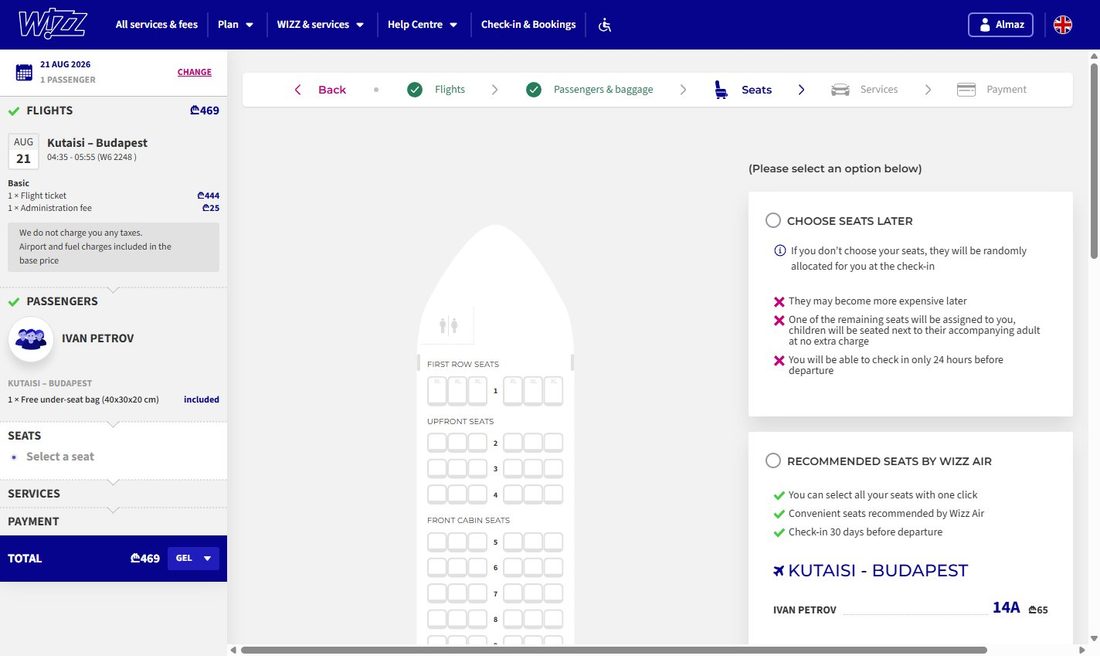The image size is (1100, 656).
Task: Click Select a seat in sidebar
Action: [60, 457]
